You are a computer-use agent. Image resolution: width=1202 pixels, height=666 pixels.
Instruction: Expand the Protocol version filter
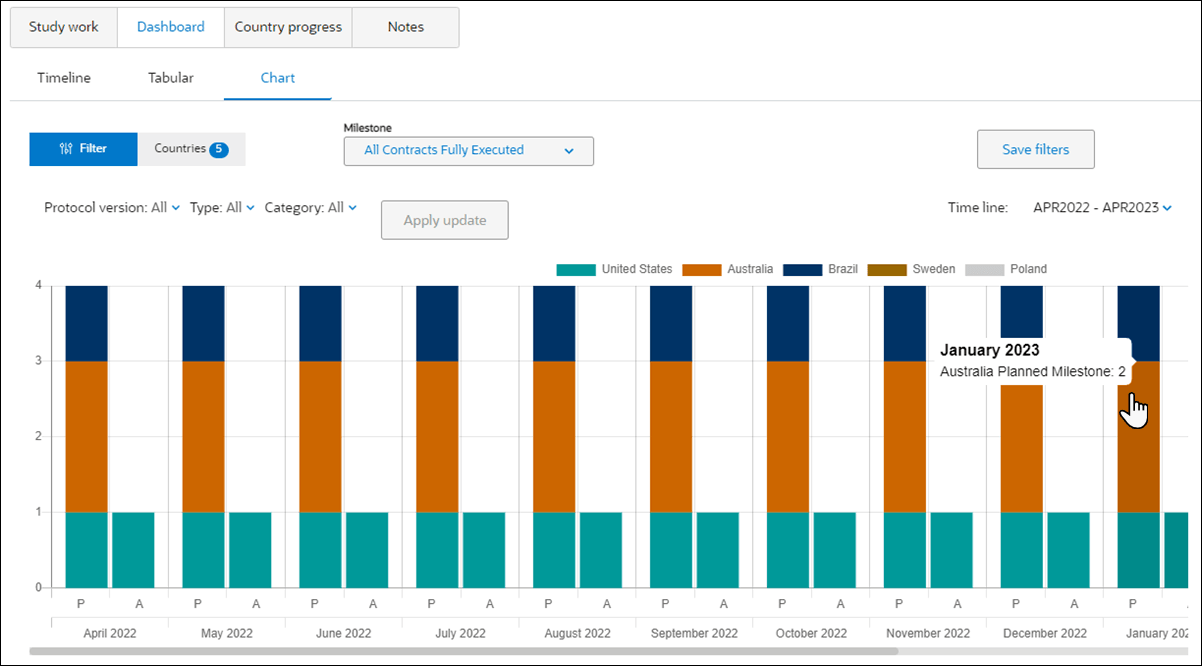pos(111,207)
